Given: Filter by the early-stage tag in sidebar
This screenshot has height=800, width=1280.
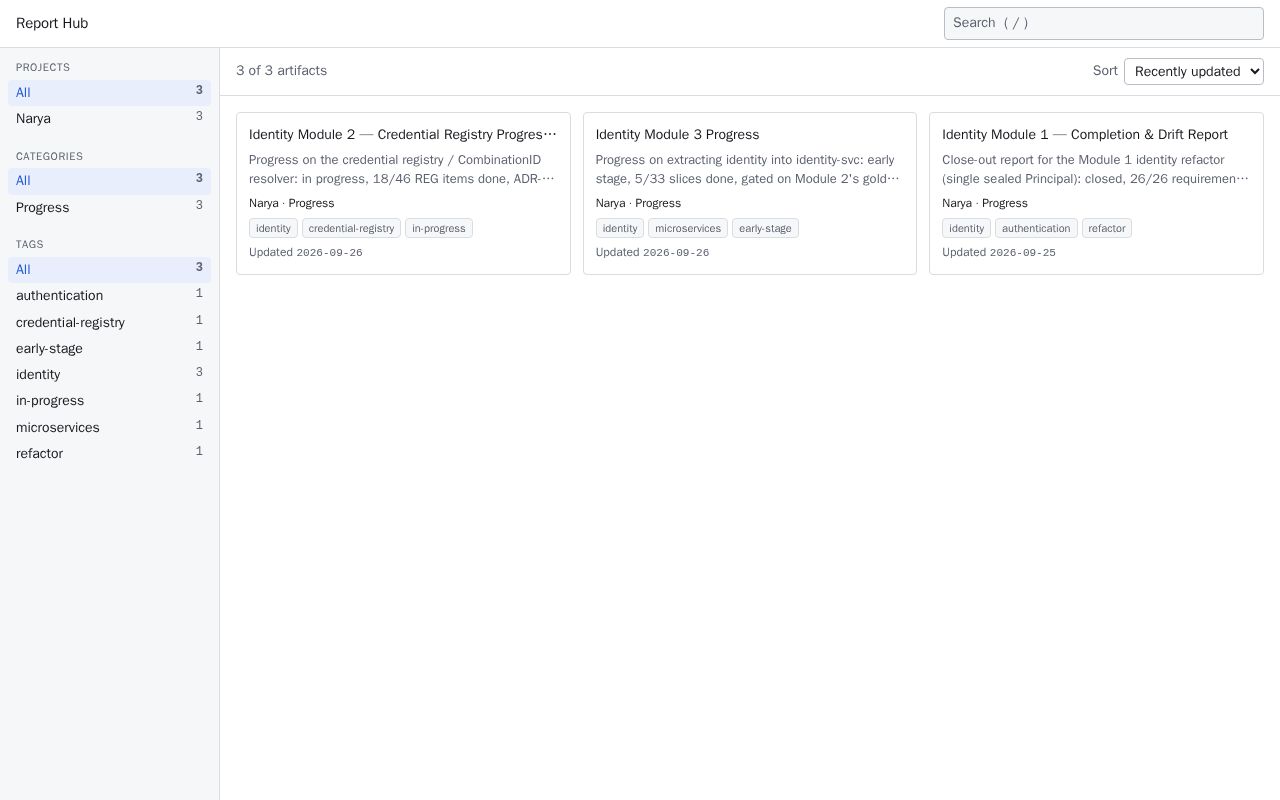Looking at the screenshot, I should point(109,348).
